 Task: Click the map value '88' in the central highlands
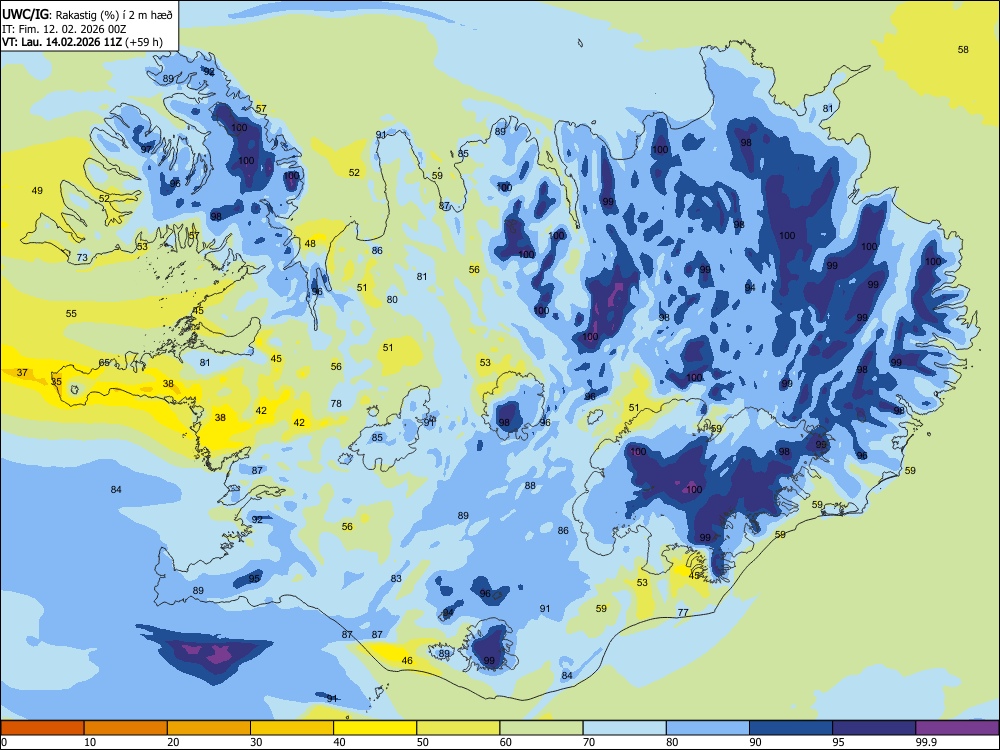click(x=530, y=486)
